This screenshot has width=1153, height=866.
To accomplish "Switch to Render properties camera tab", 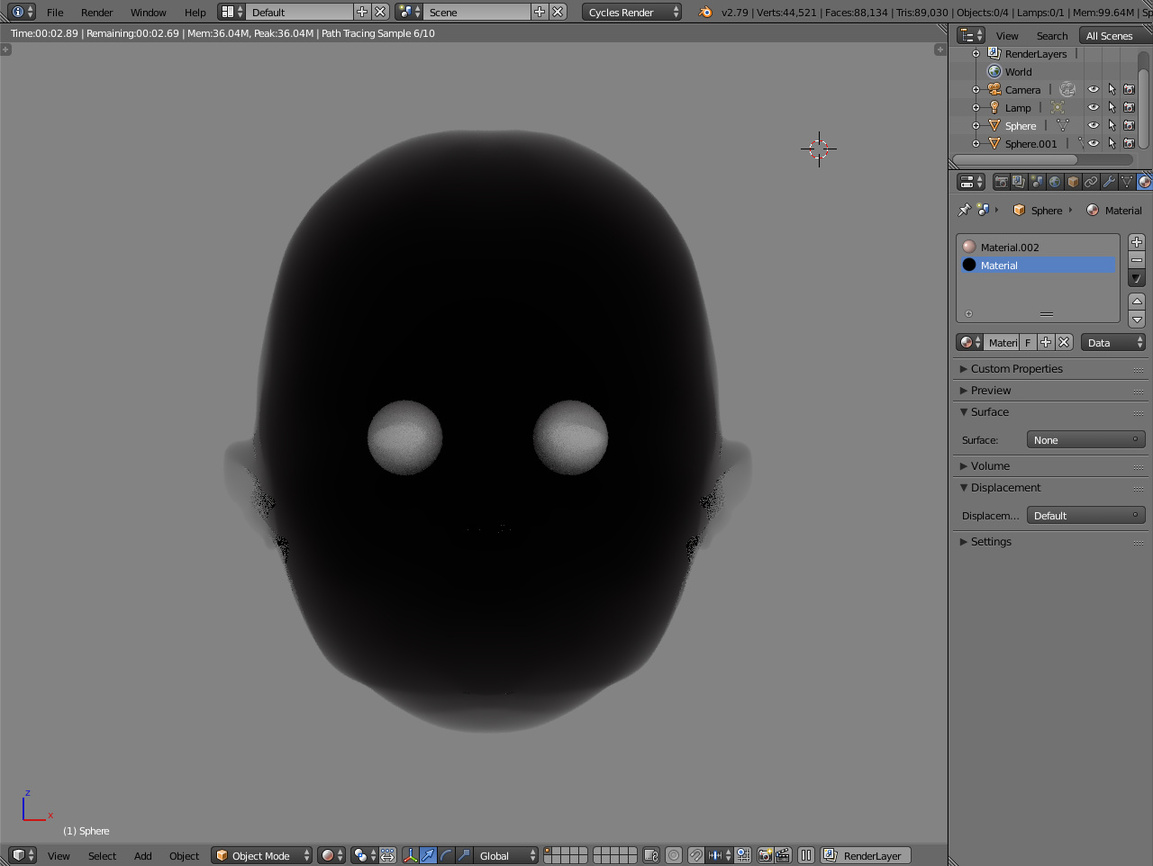I will point(1000,182).
